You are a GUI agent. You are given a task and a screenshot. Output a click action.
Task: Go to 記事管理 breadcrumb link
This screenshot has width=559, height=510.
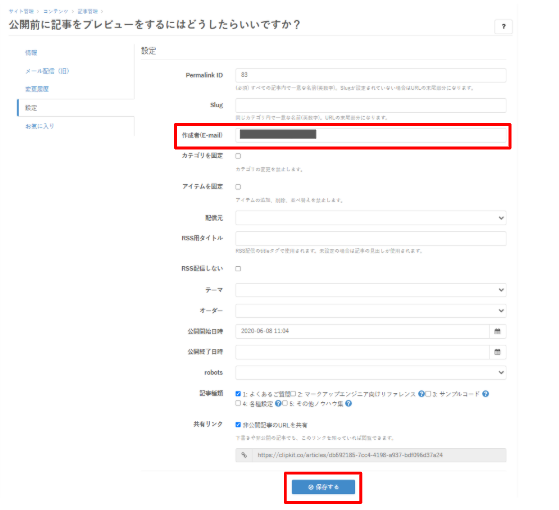click(88, 11)
